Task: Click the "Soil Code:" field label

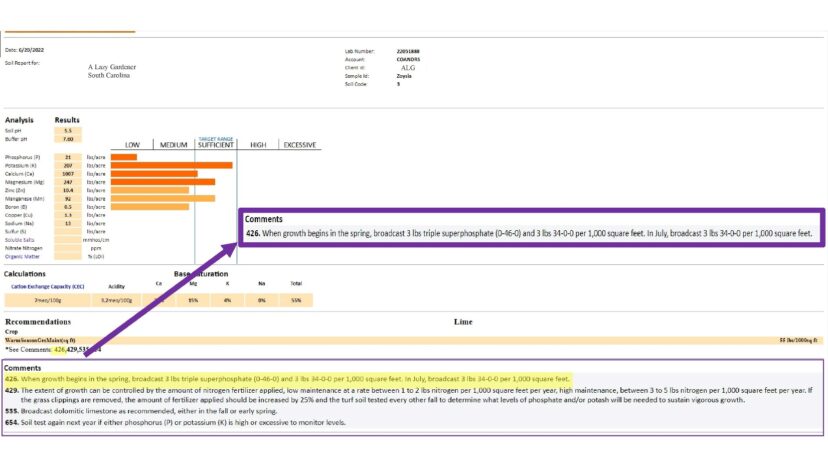Action: pos(356,84)
